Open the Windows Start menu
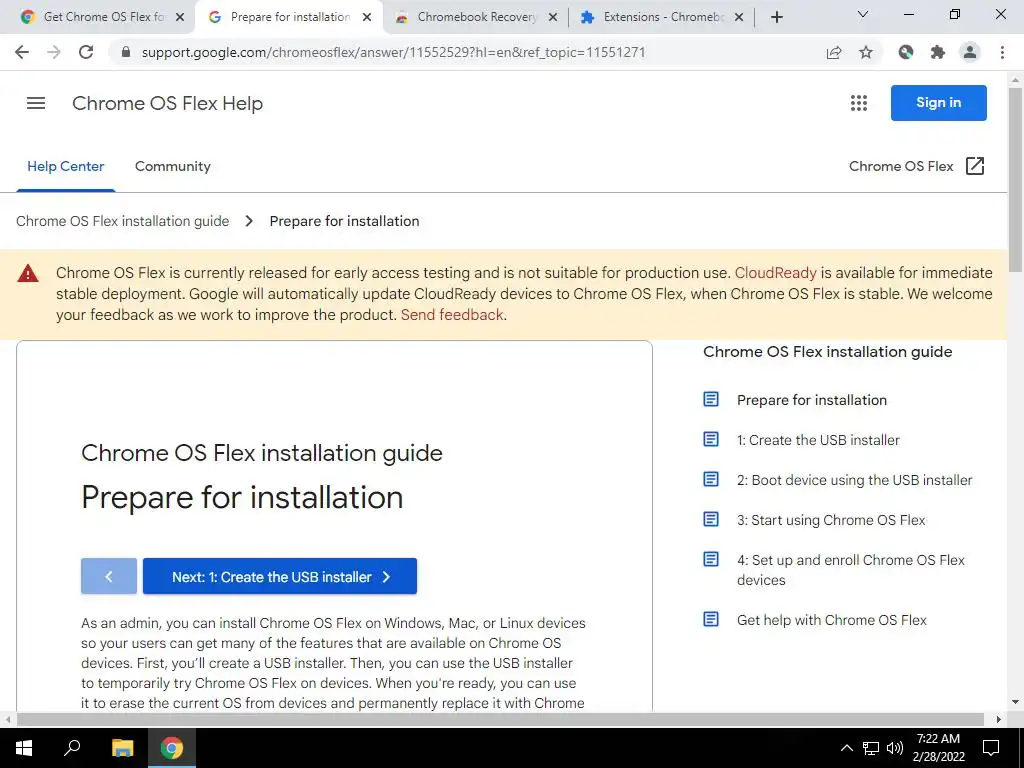 click(x=24, y=748)
